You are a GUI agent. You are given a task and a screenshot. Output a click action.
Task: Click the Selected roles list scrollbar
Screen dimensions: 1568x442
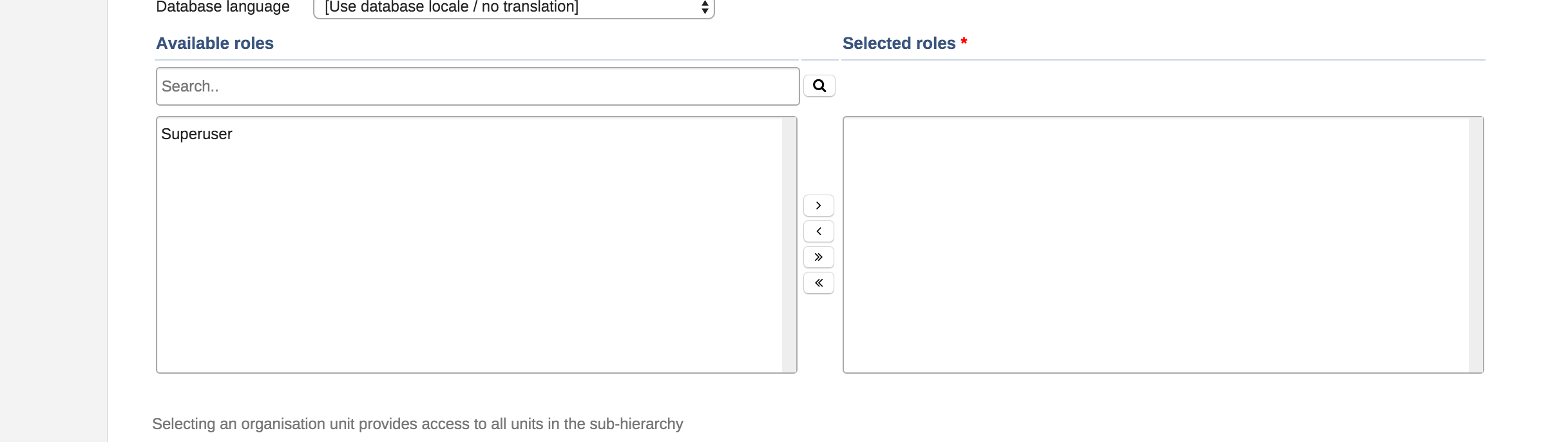click(1475, 245)
